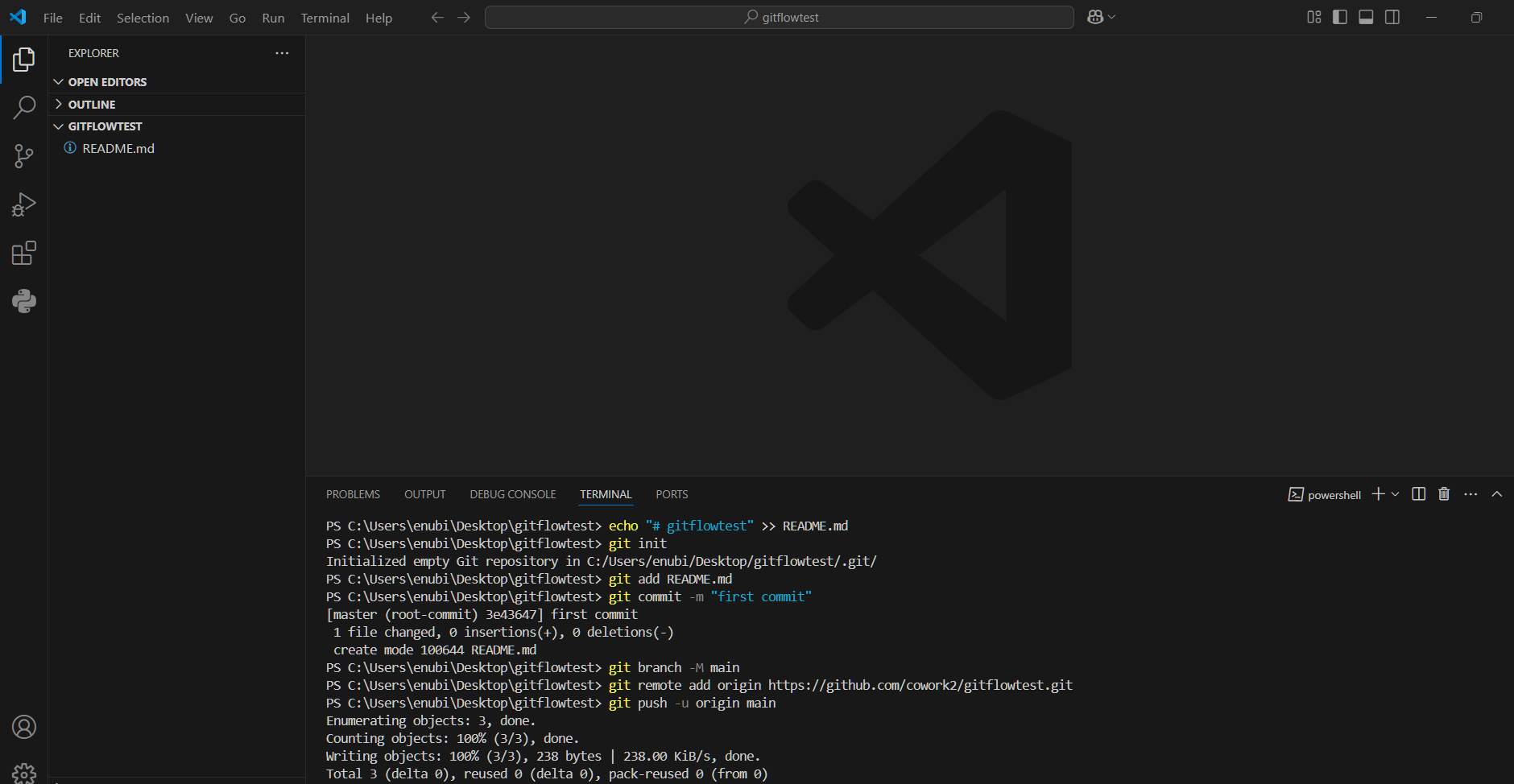This screenshot has width=1514, height=784.
Task: Restore down the VS Code window
Action: (1476, 17)
